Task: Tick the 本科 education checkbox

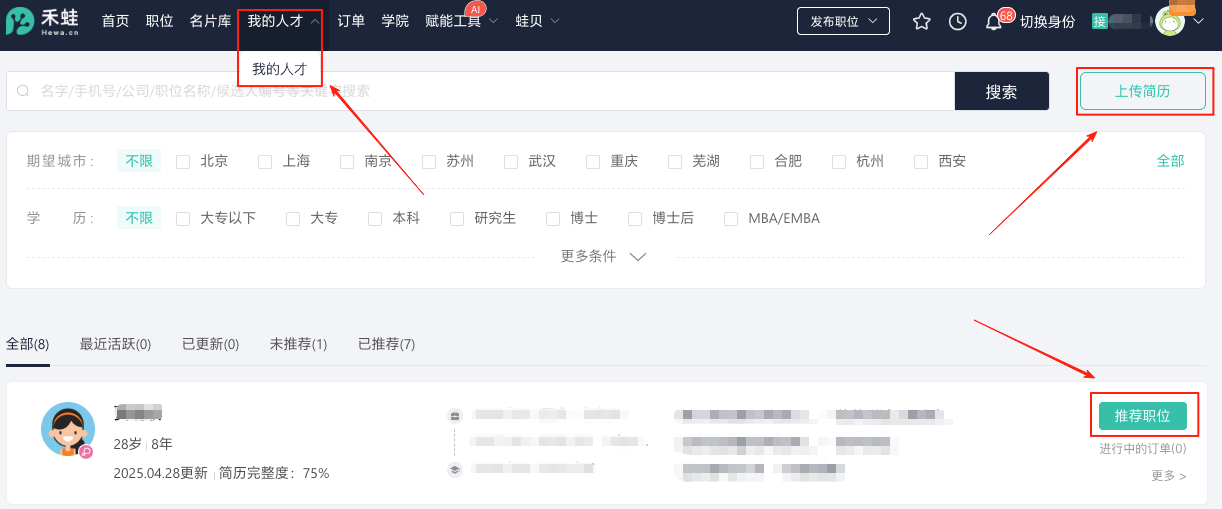Action: pos(375,218)
